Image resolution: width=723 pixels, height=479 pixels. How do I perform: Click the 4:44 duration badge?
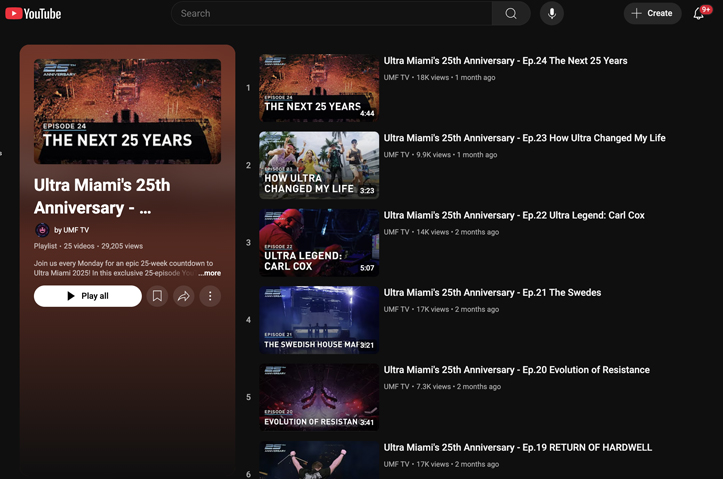tap(367, 113)
